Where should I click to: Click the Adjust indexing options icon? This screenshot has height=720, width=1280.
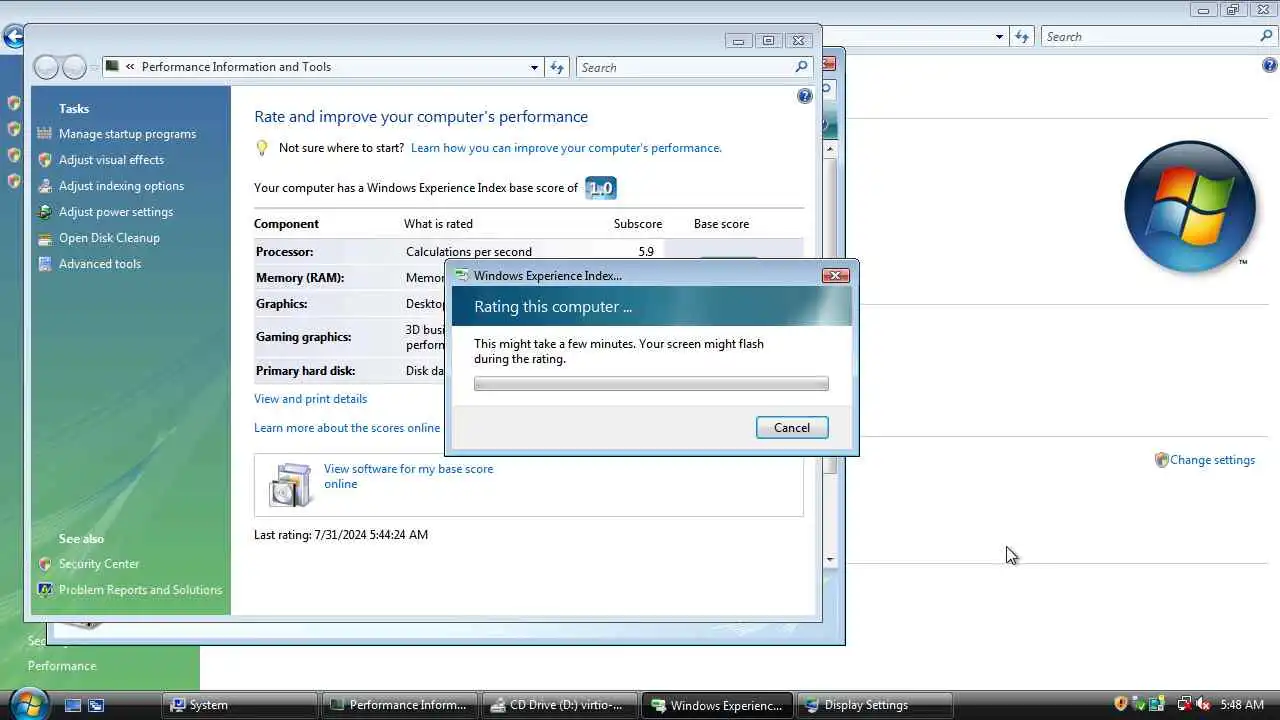[x=44, y=186]
